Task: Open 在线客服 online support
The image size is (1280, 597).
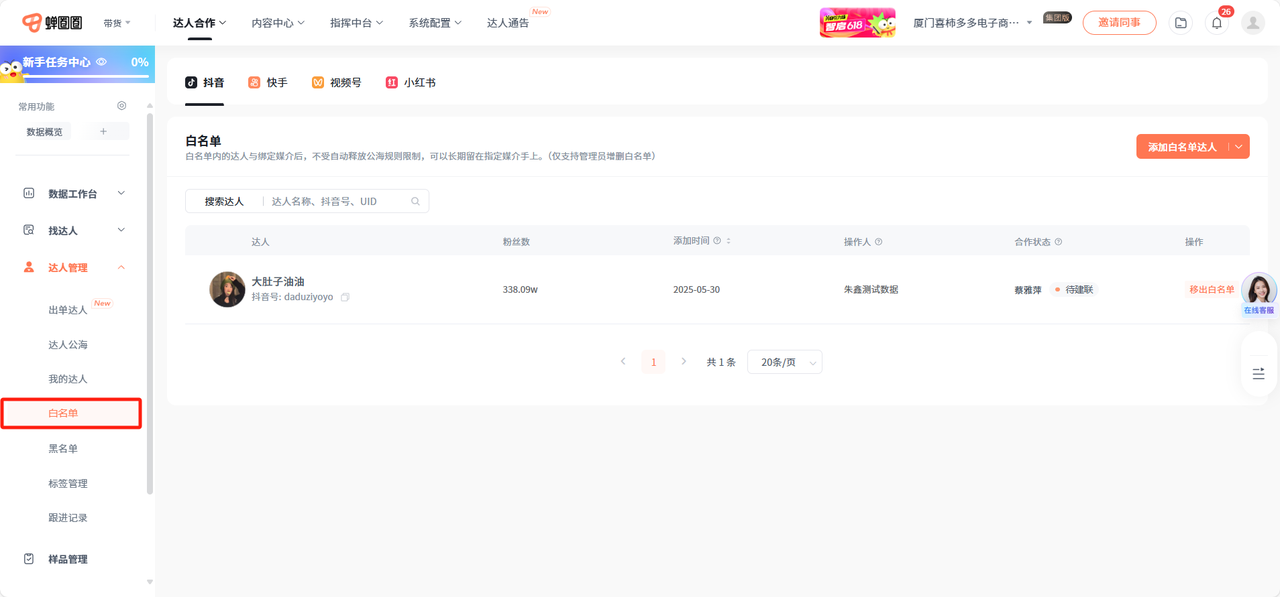Action: (x=1258, y=294)
